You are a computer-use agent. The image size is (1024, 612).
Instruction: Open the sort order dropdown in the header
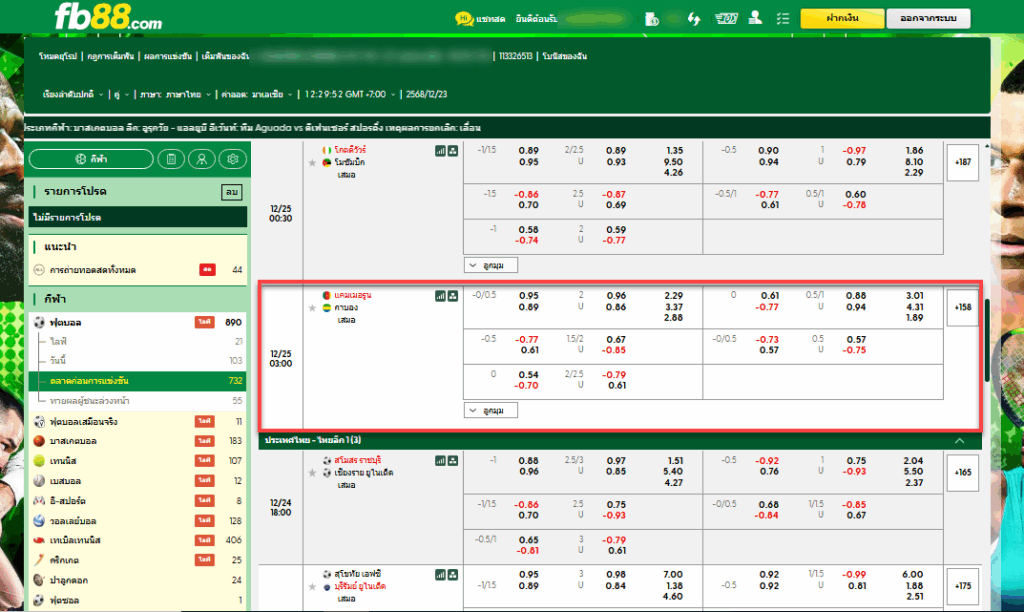click(x=73, y=94)
